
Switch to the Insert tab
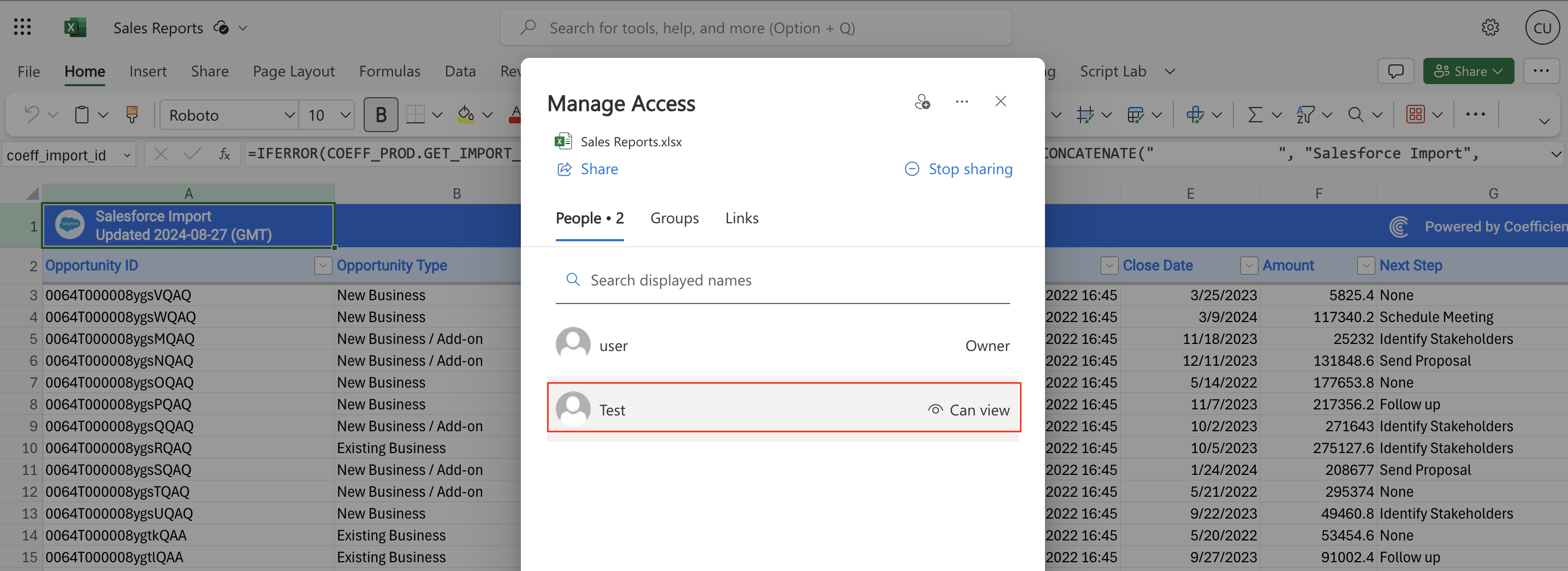click(148, 71)
